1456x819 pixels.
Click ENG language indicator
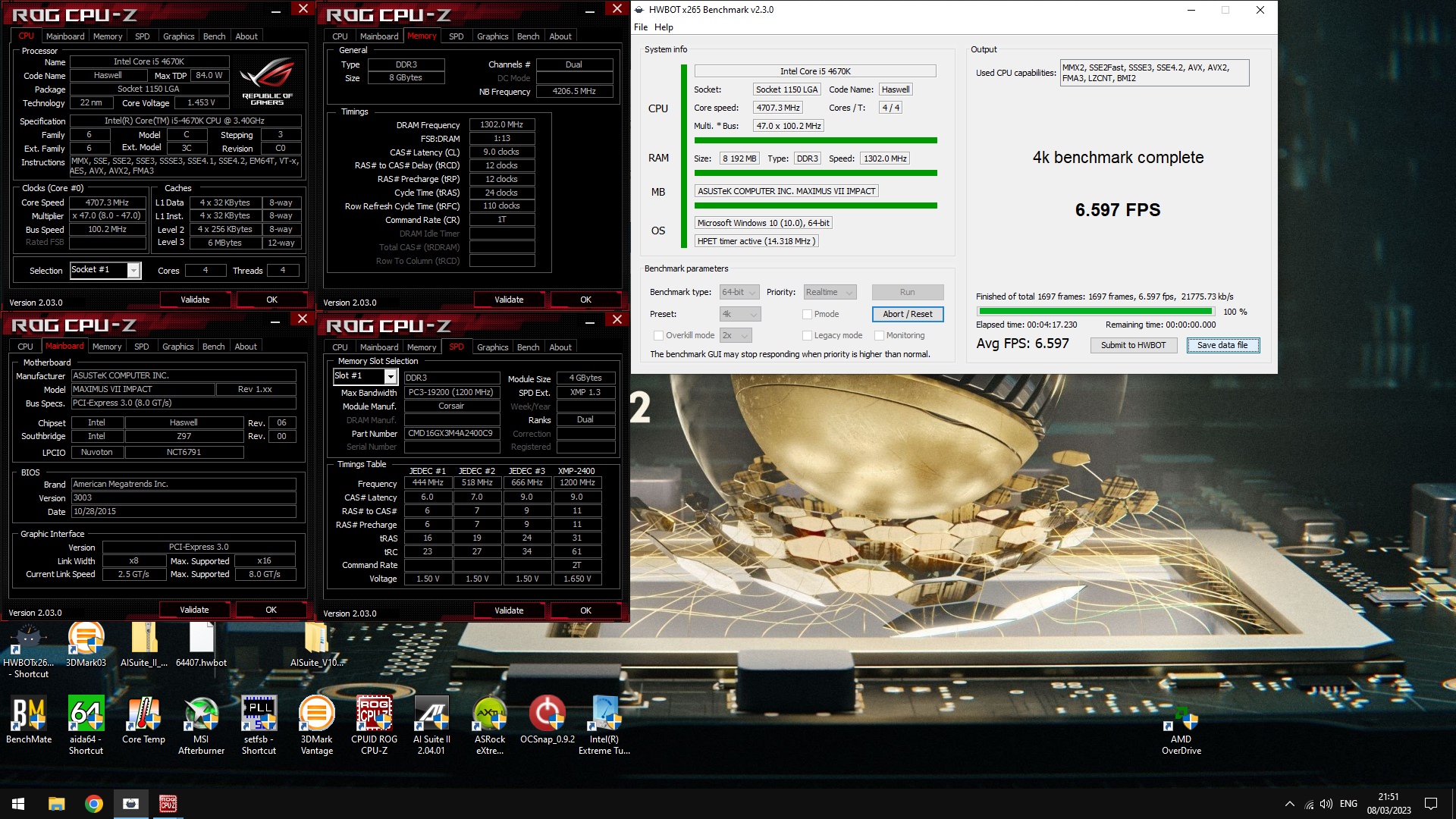[x=1348, y=804]
